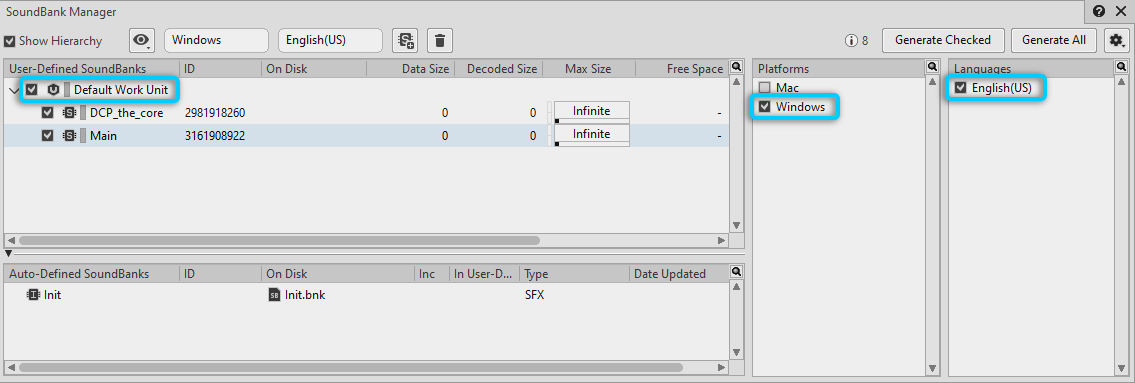Open the English(US) language selector

330,41
